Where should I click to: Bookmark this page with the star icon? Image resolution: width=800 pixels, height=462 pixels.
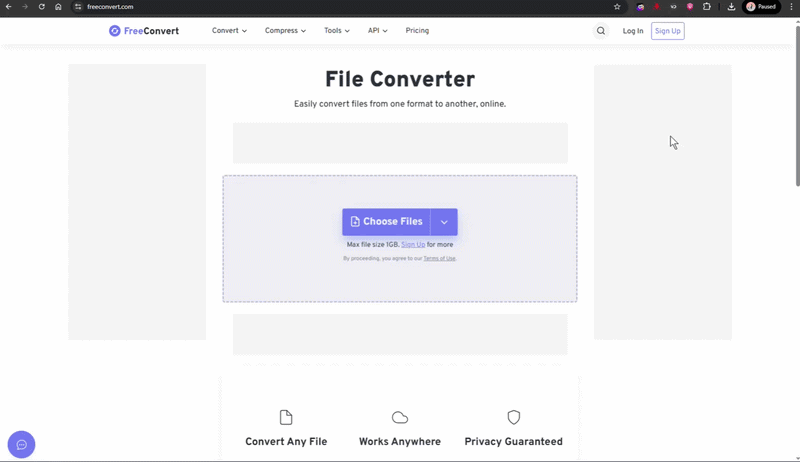[x=617, y=7]
